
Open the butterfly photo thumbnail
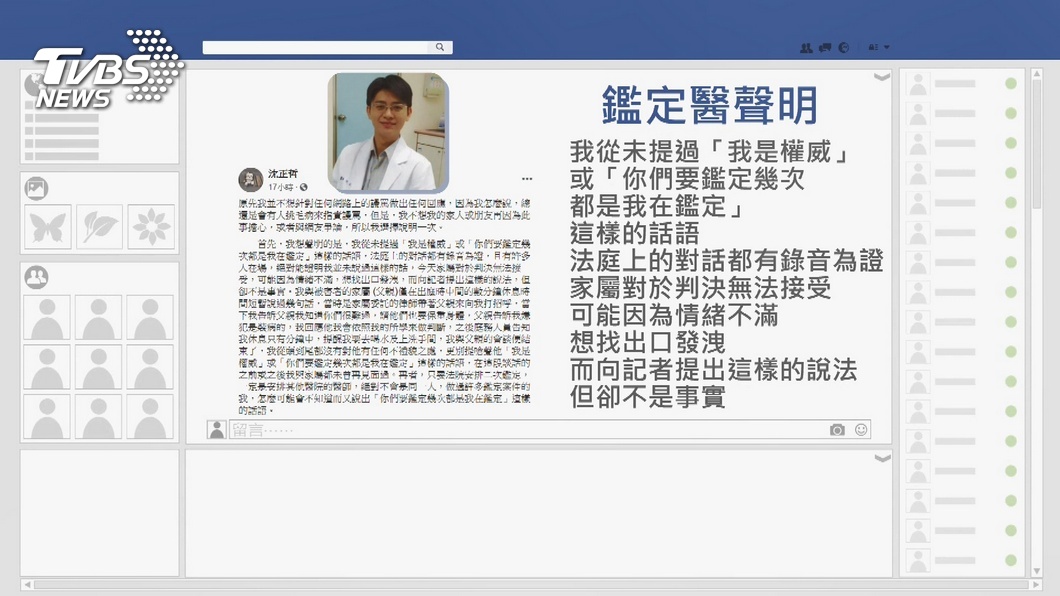(47, 226)
